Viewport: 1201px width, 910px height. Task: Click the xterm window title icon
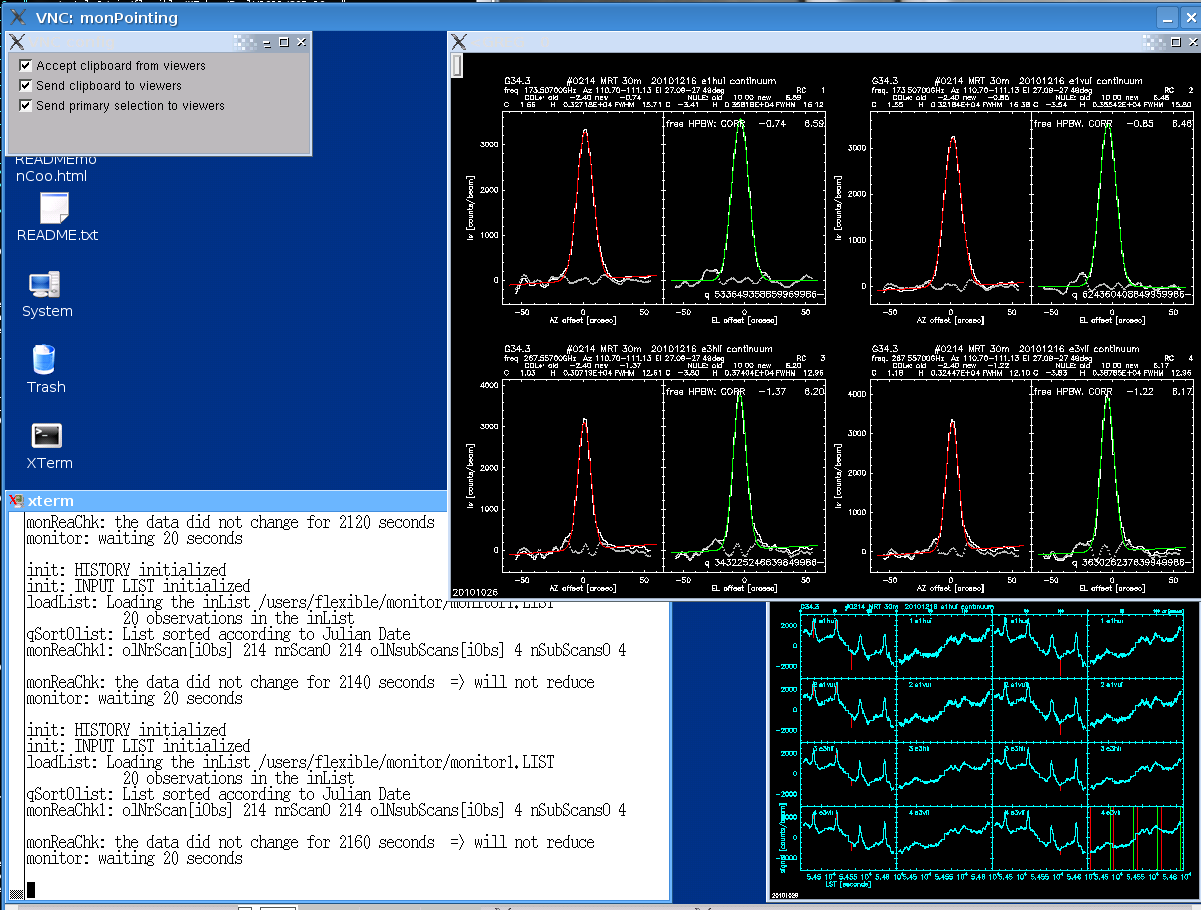pyautogui.click(x=16, y=501)
